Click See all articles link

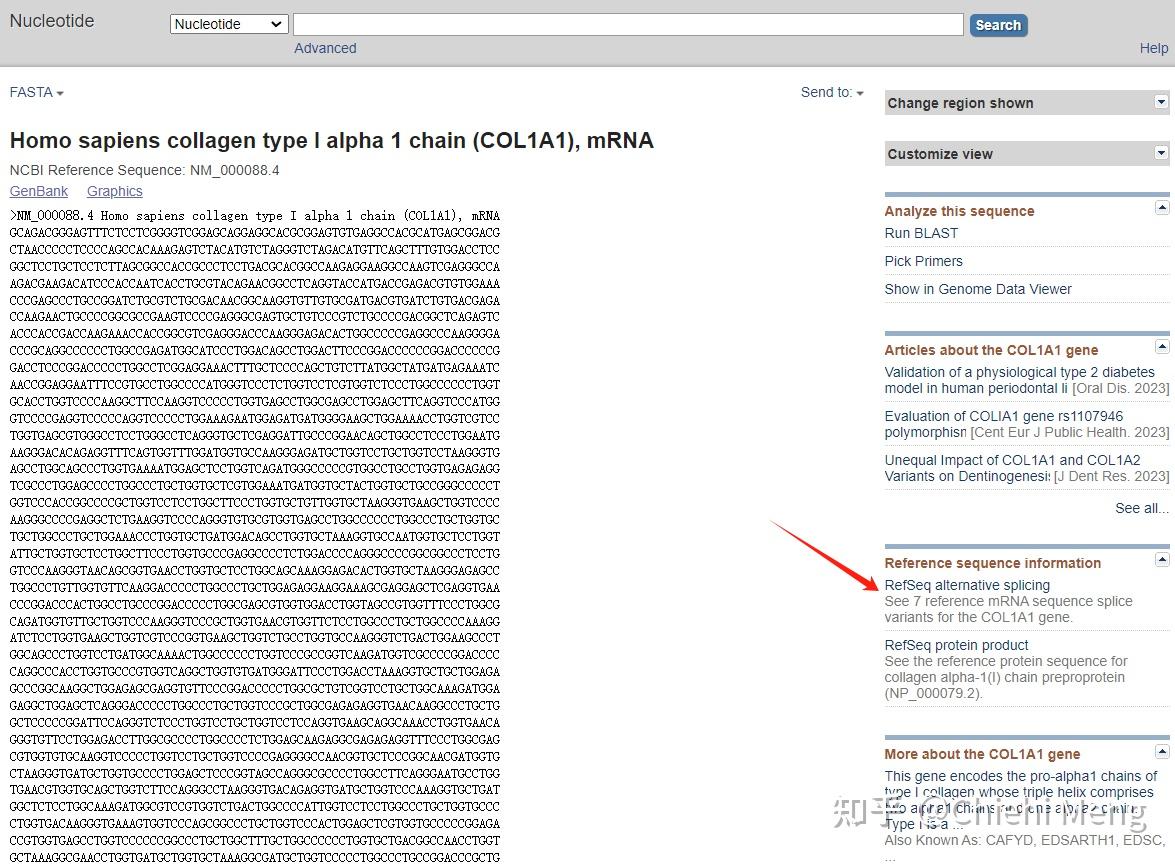pos(1141,508)
